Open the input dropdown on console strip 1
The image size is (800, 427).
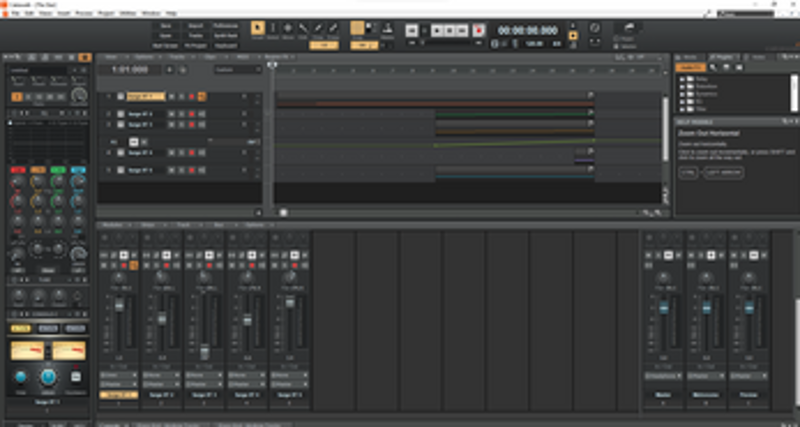point(119,375)
